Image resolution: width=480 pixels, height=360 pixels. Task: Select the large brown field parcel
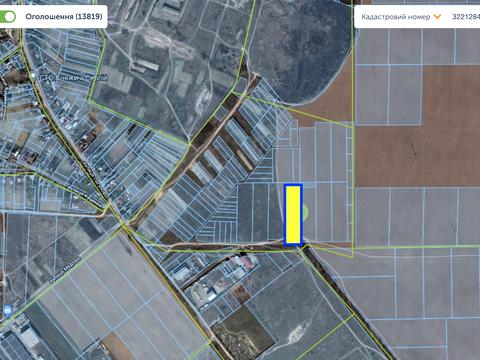pyautogui.click(x=417, y=156)
